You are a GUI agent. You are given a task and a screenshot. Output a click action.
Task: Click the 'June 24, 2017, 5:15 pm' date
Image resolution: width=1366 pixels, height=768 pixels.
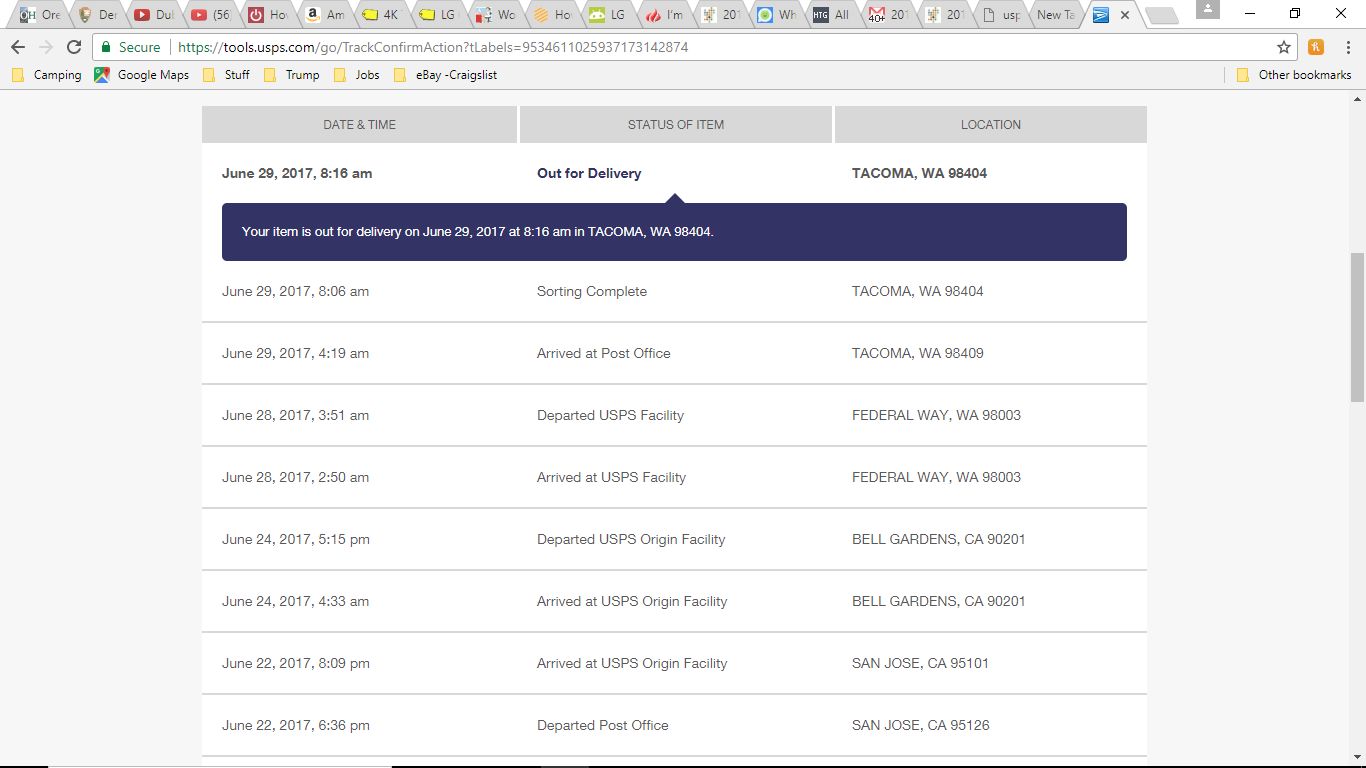(295, 539)
